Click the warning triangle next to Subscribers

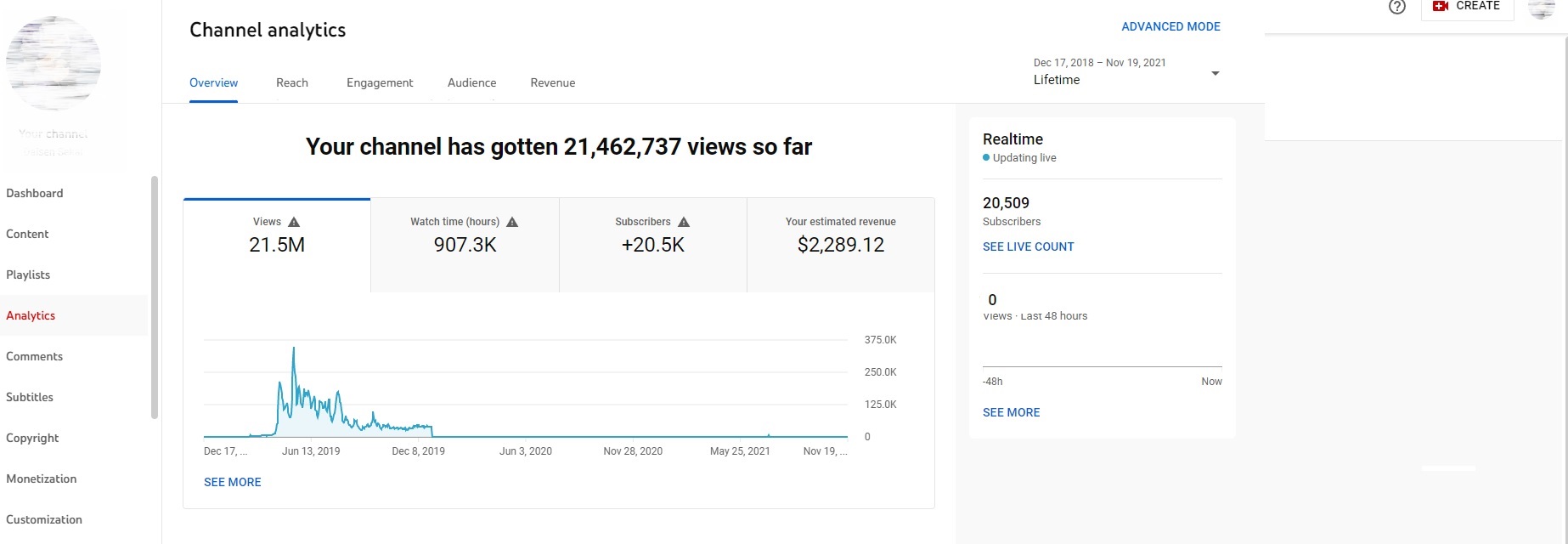(x=684, y=222)
